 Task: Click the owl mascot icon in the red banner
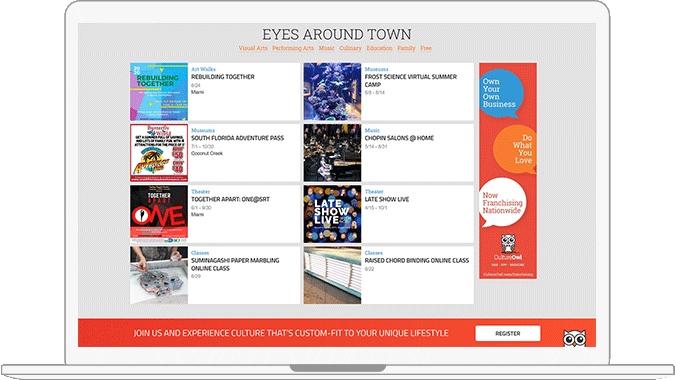point(574,338)
